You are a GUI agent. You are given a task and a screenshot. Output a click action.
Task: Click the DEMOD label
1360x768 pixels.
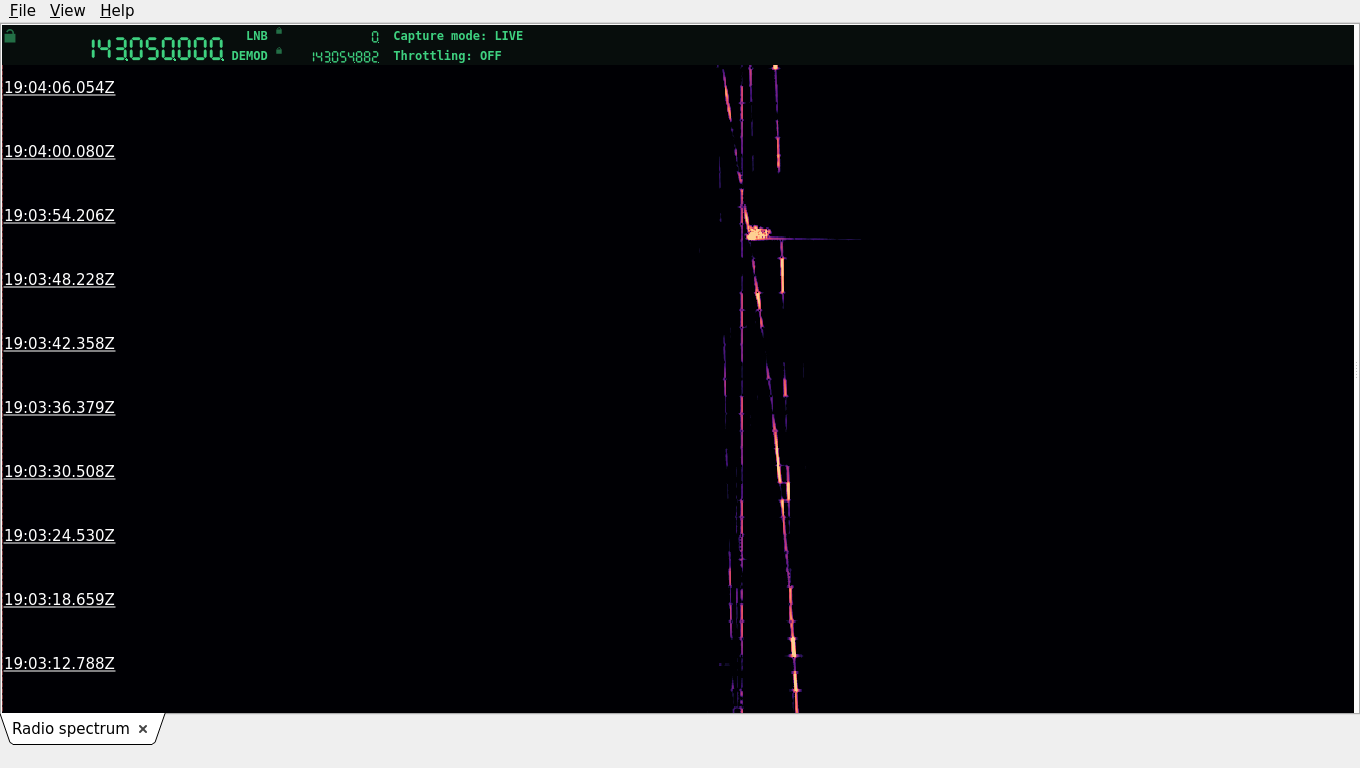point(250,56)
